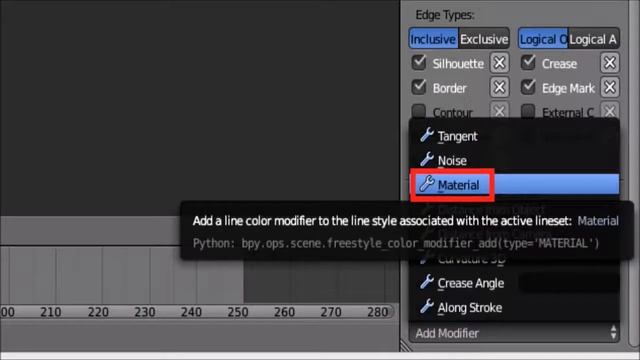Click the exclude X next to Silhouette
This screenshot has width=640, height=360.
(x=500, y=63)
